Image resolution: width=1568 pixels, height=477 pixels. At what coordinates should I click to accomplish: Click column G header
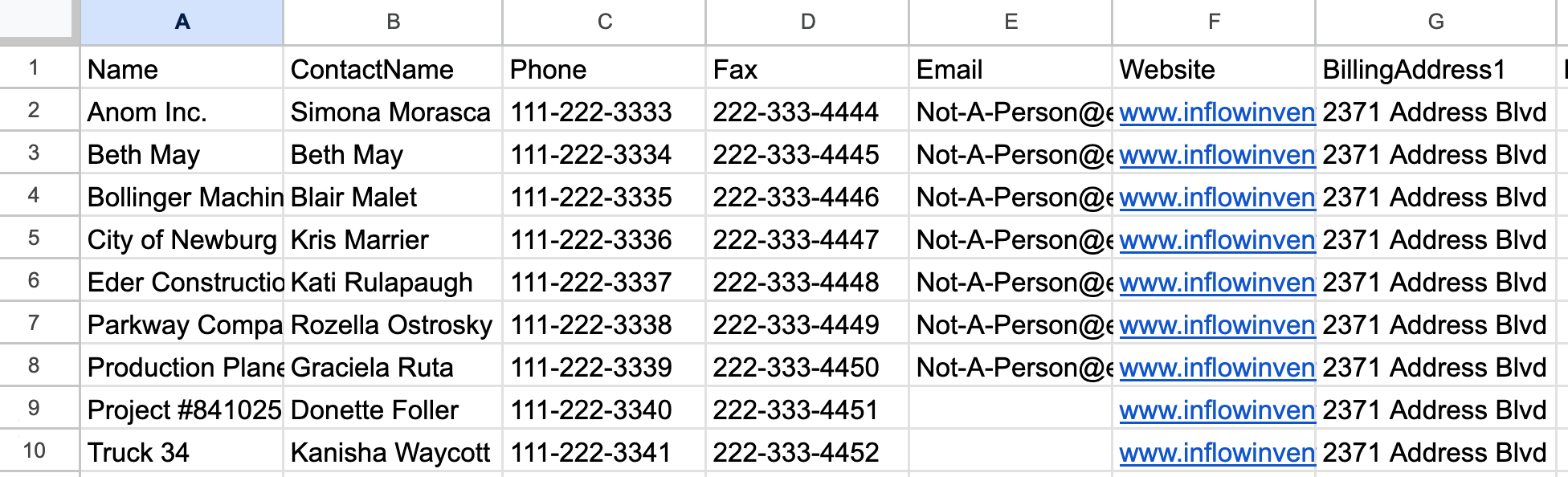(1435, 22)
